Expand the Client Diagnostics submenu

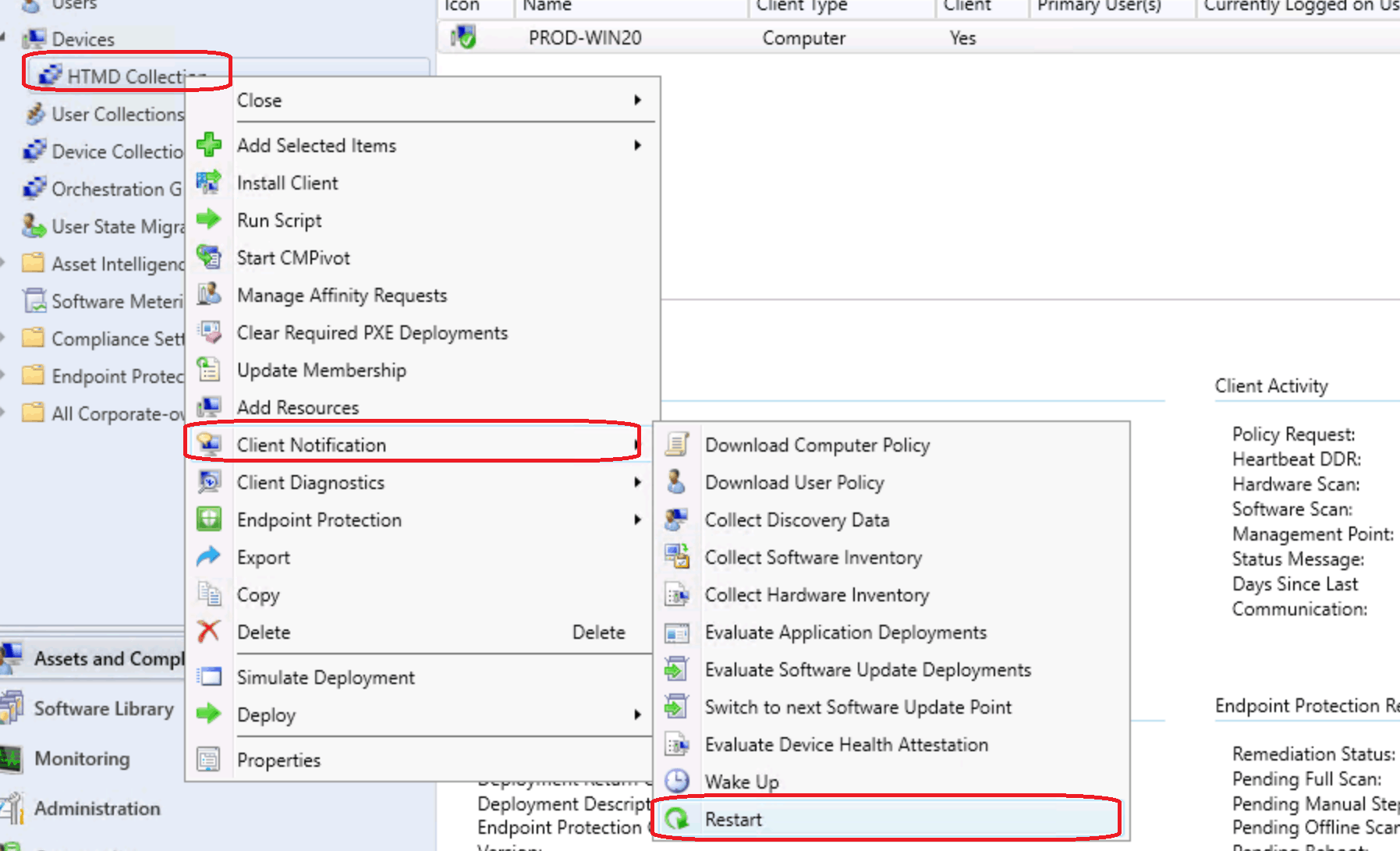(639, 482)
